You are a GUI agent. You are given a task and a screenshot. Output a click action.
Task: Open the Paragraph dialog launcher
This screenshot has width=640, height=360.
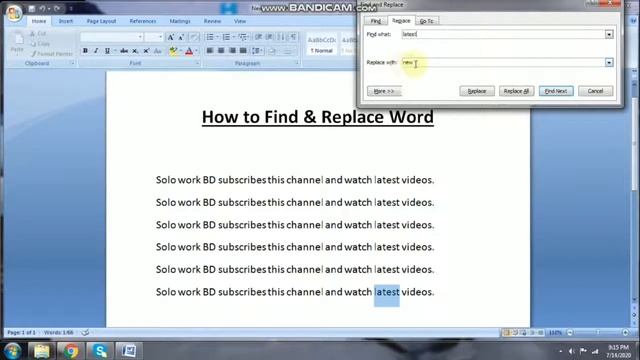(x=297, y=64)
